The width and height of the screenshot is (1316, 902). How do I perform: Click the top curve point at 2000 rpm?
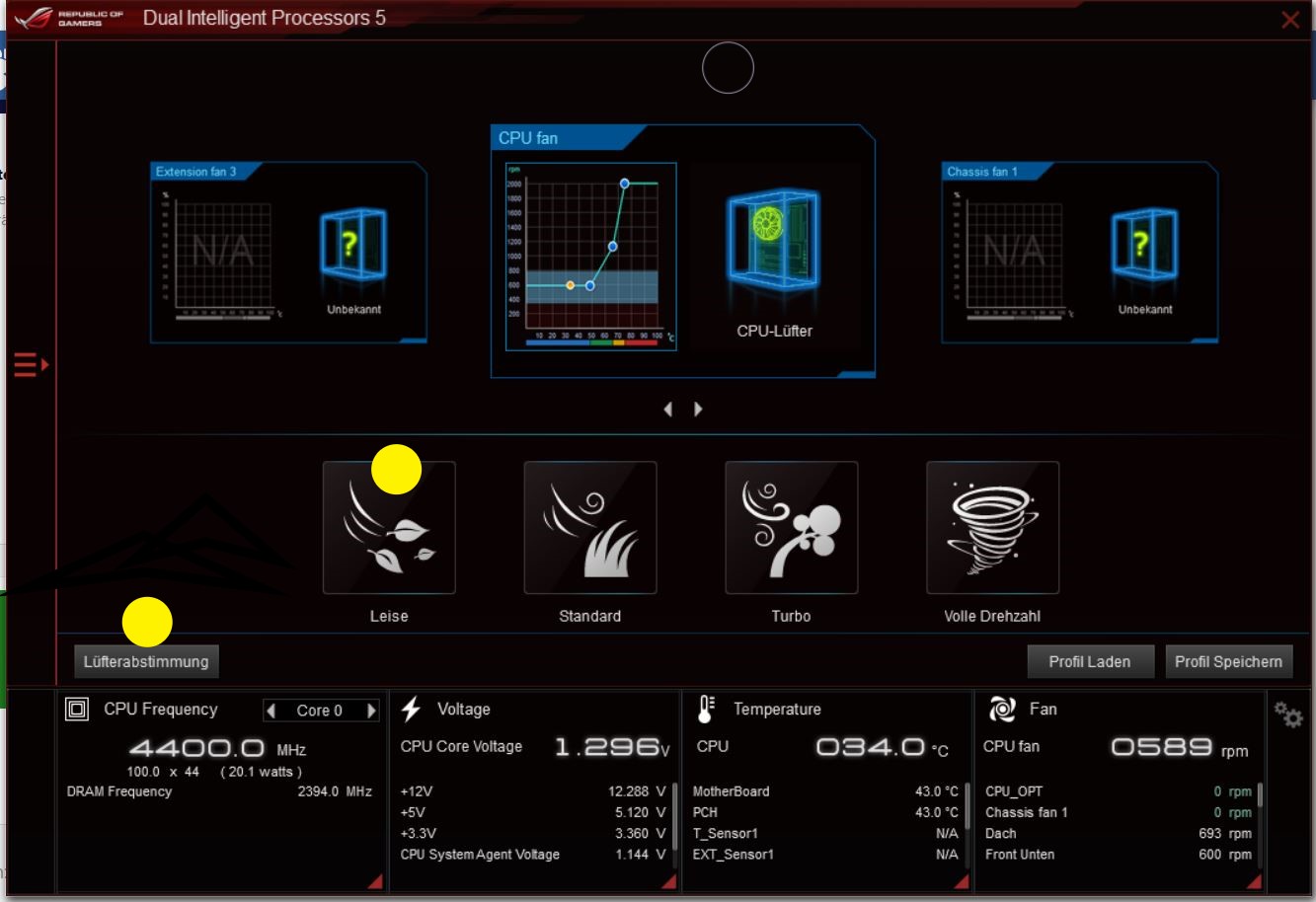coord(625,184)
